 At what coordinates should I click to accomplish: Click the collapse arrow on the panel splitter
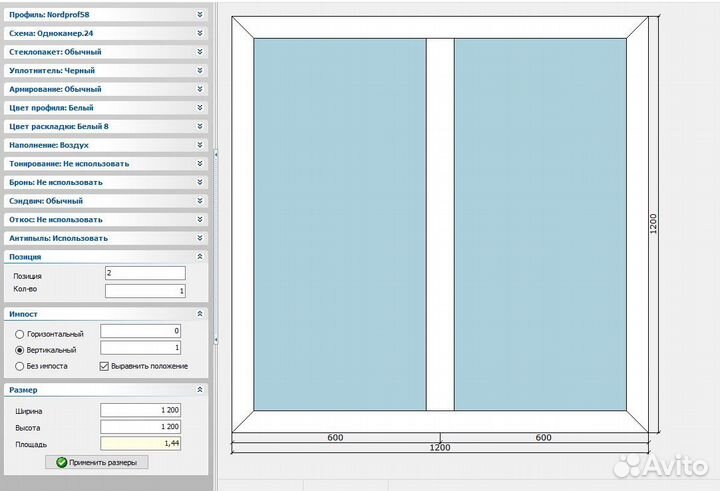[215, 153]
